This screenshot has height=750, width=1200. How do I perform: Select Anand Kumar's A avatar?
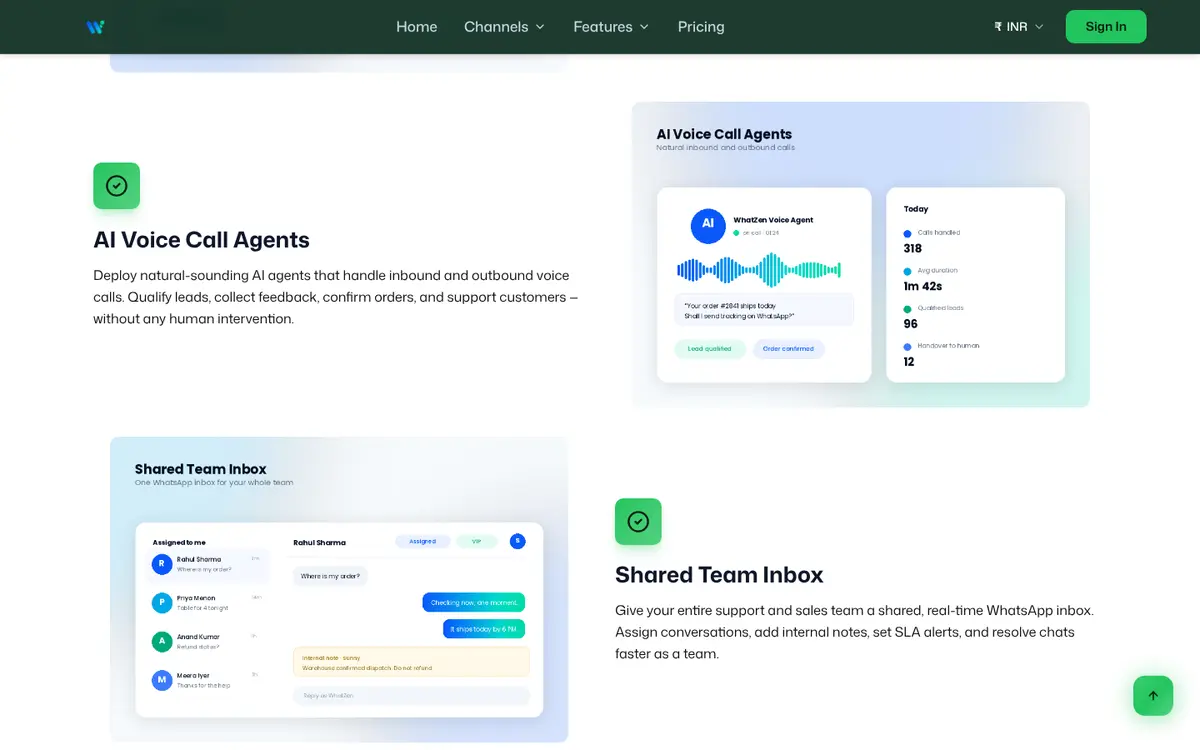point(161,641)
